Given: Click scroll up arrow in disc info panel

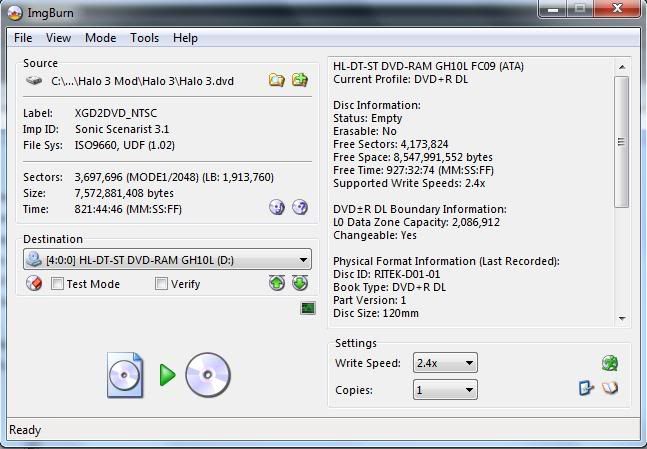Looking at the screenshot, I should click(622, 67).
